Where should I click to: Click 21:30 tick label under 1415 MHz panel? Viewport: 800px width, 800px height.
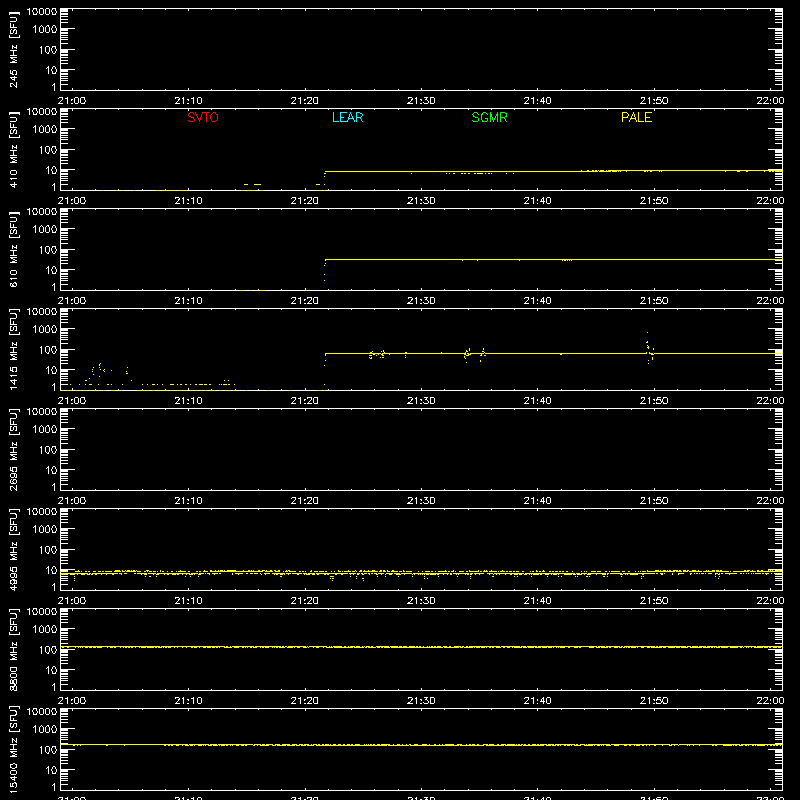point(421,401)
